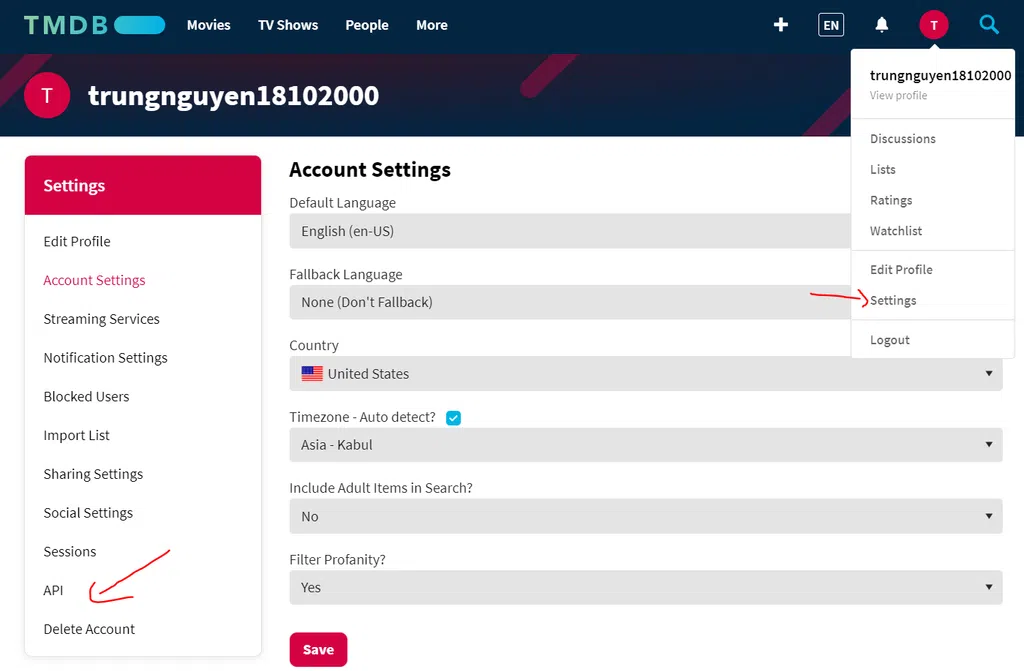Click the red user avatar in header

pos(933,25)
